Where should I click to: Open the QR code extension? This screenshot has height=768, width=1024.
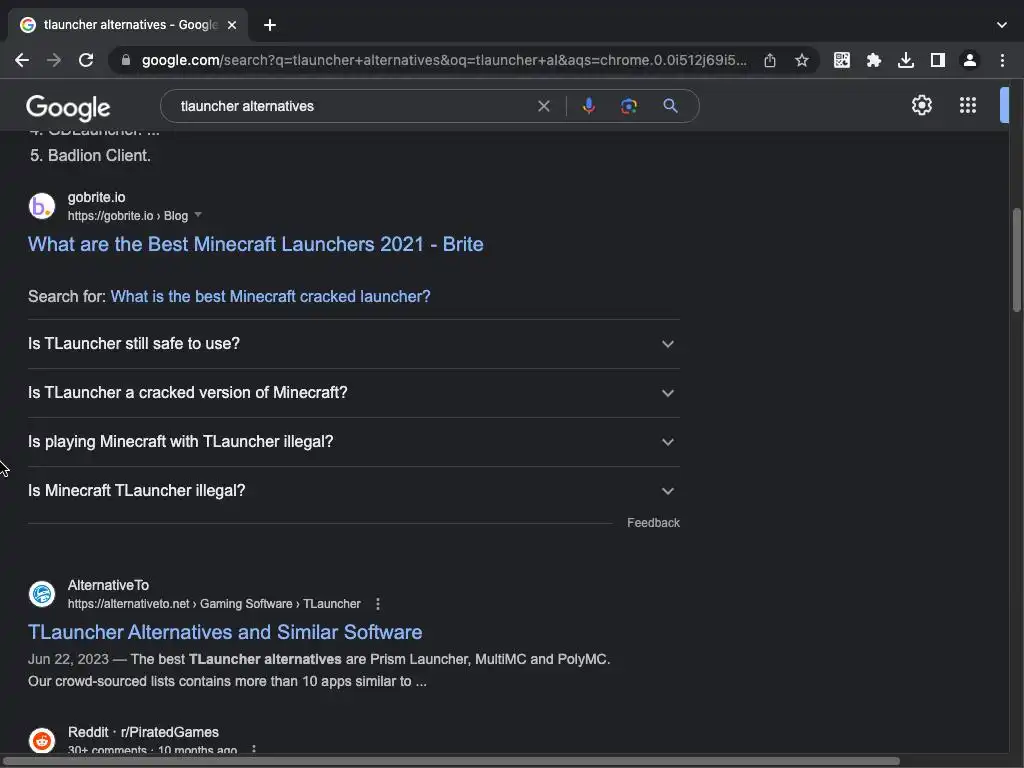(x=842, y=60)
